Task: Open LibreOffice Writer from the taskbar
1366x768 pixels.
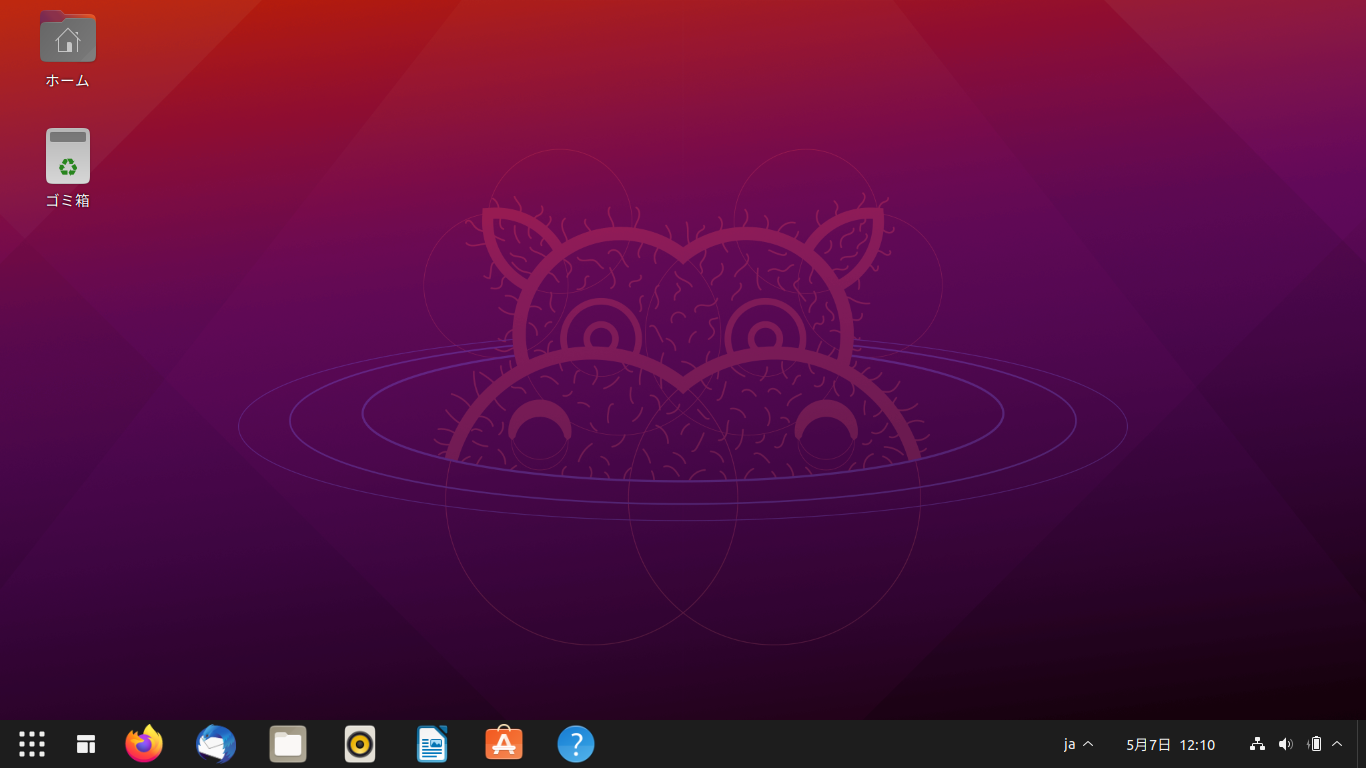Action: coord(432,744)
